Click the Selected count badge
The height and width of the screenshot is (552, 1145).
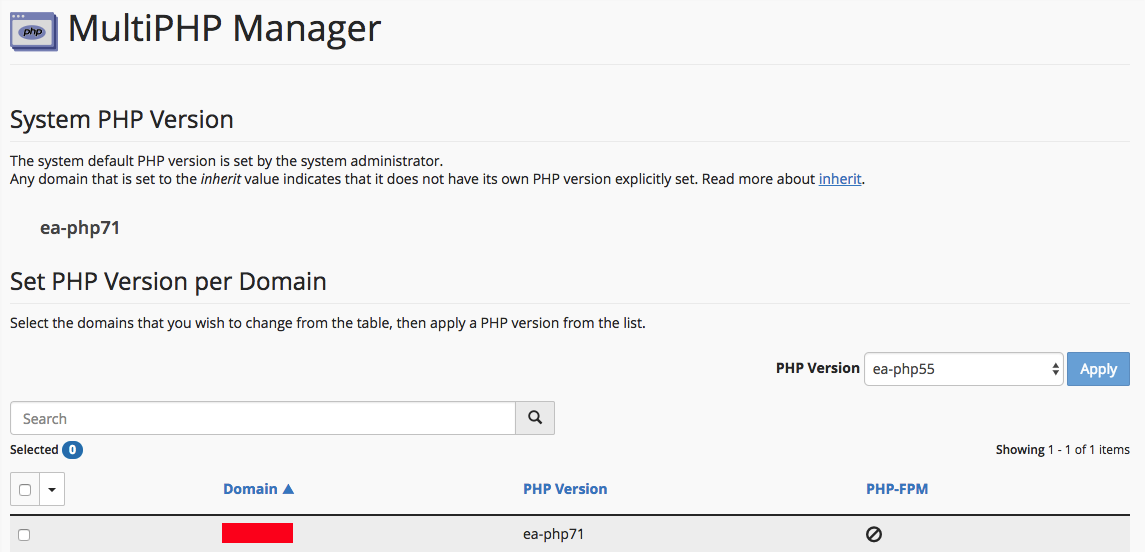tap(72, 450)
